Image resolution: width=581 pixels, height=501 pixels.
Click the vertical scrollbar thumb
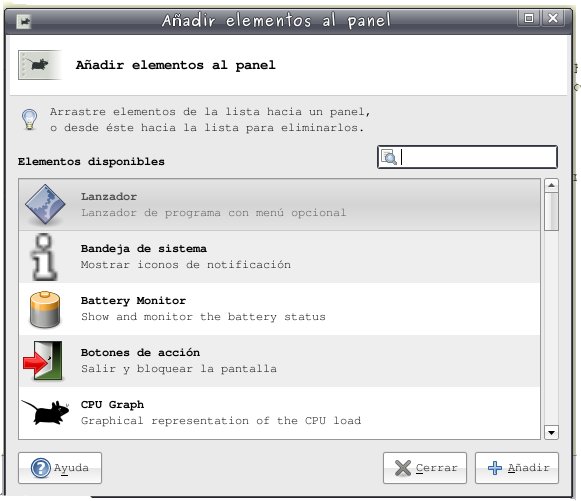(x=551, y=211)
